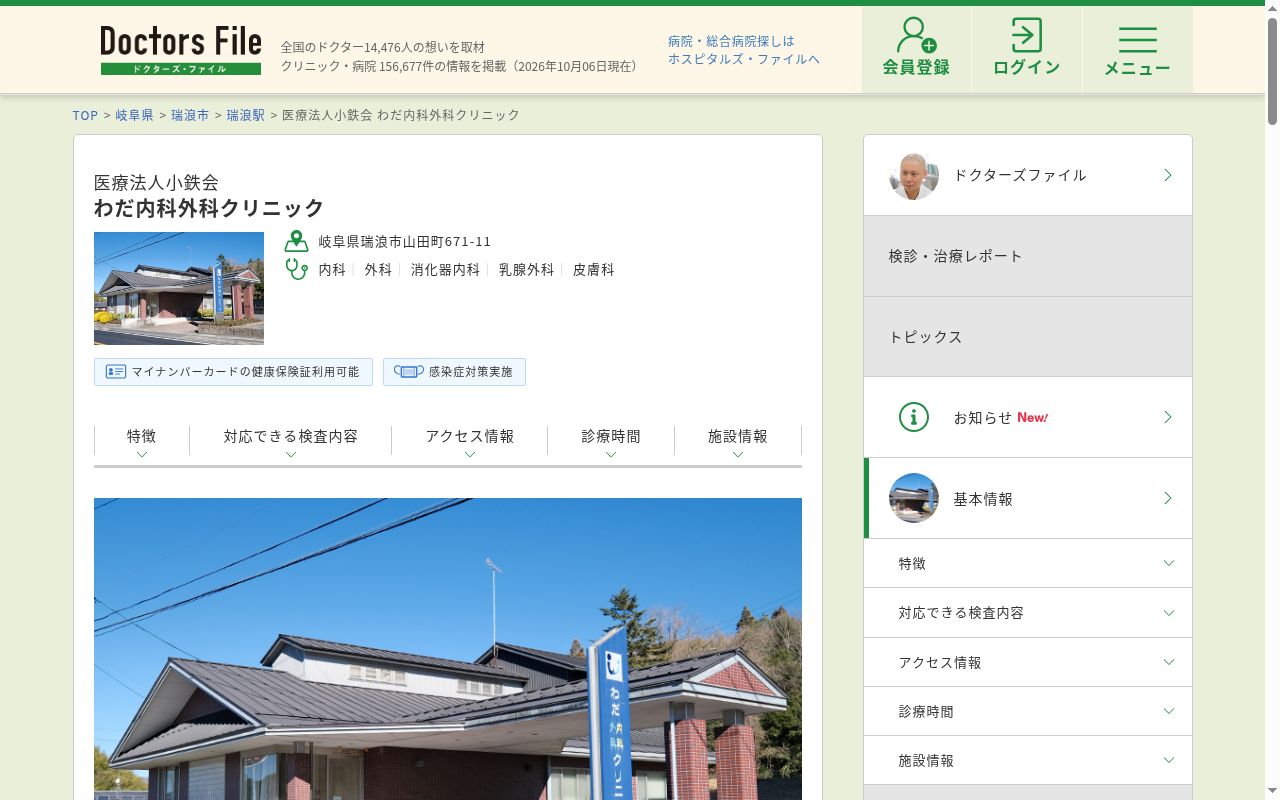Click the scrollbar up arrow

pyautogui.click(x=1272, y=7)
